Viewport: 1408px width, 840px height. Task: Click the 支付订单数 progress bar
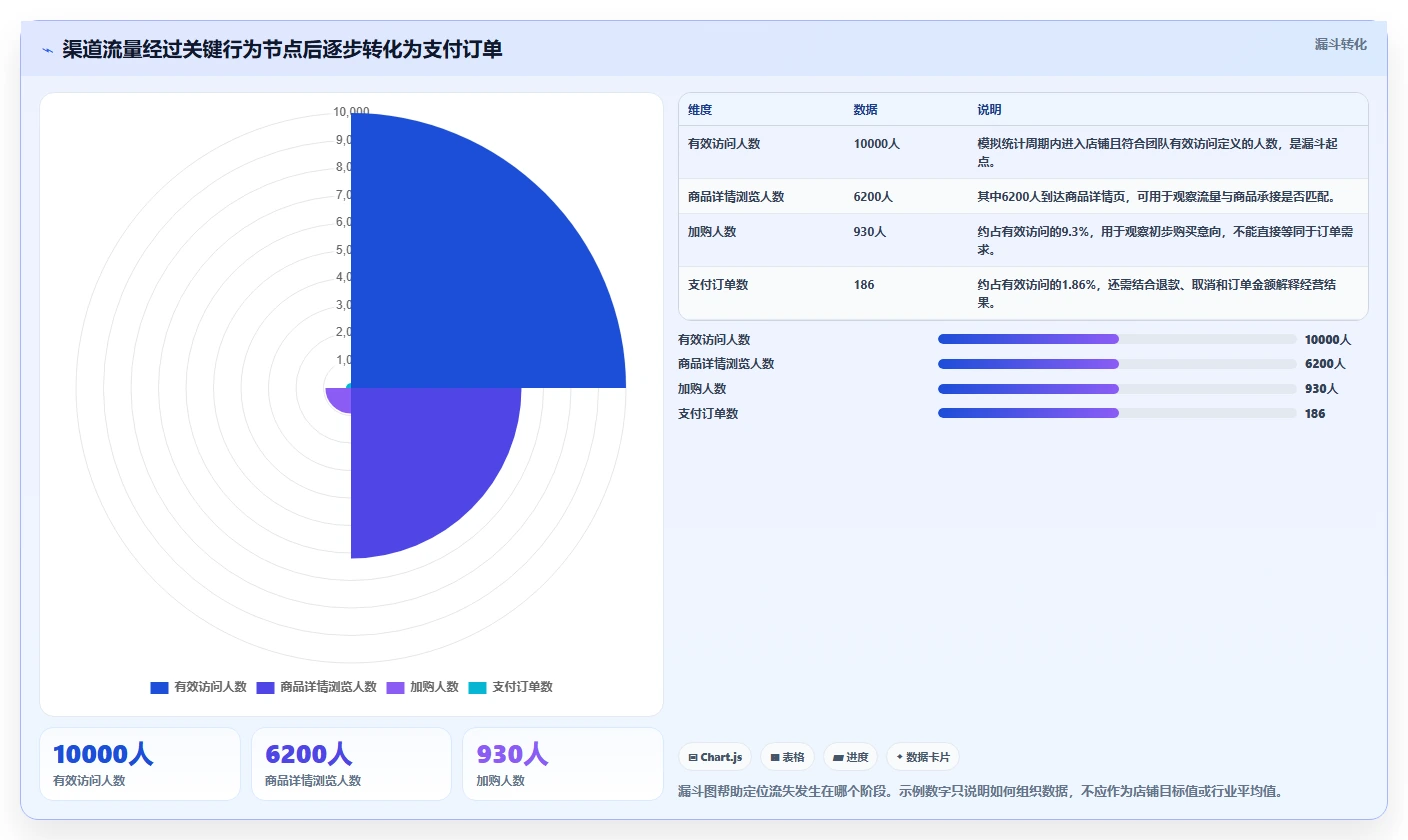[1117, 413]
